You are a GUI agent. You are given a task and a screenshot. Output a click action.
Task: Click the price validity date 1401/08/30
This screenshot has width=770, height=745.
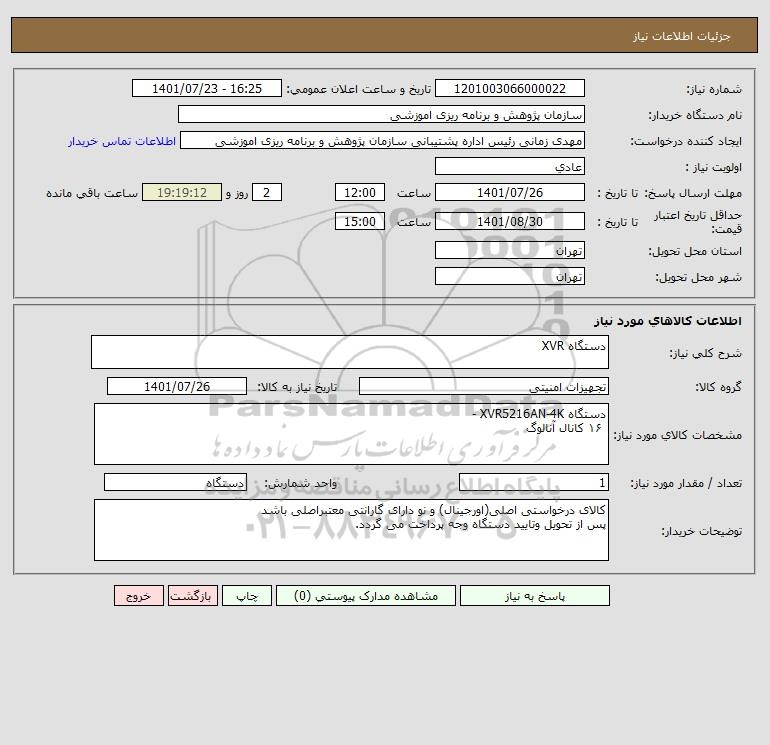point(510,221)
